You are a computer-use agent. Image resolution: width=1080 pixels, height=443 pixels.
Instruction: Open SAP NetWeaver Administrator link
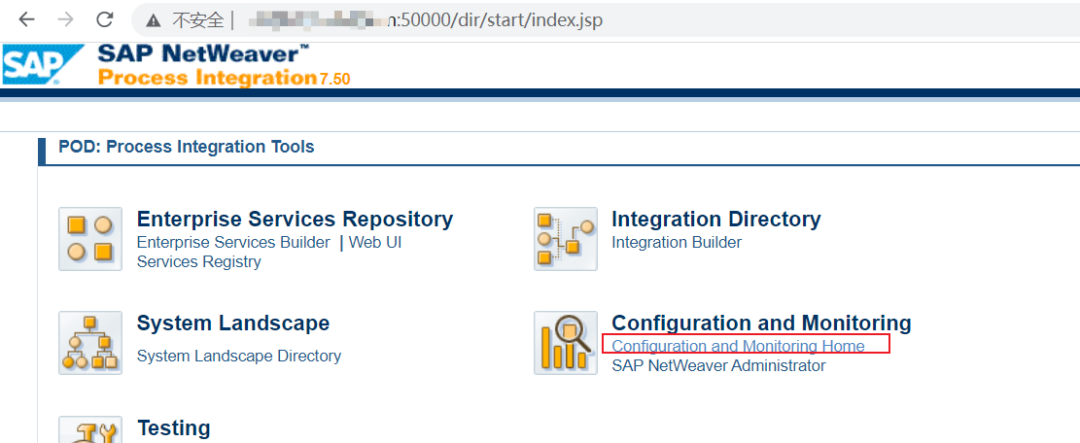pos(718,365)
